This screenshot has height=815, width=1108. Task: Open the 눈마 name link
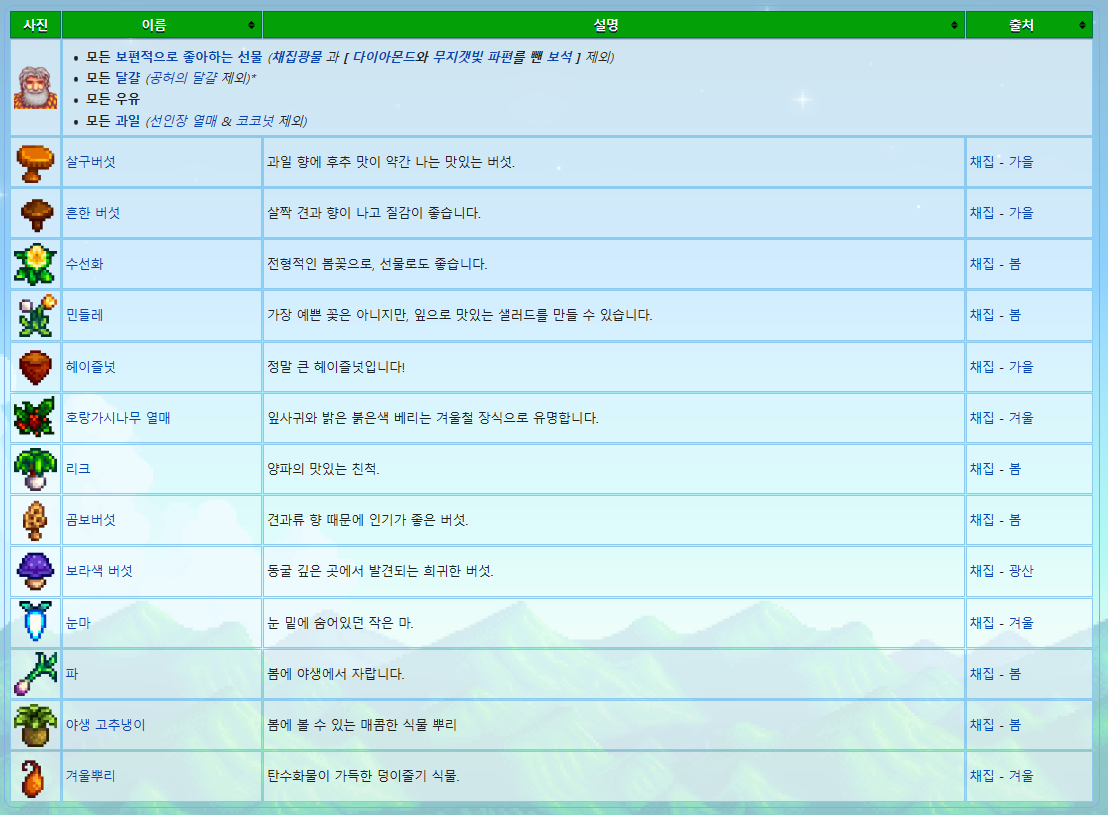[x=78, y=623]
